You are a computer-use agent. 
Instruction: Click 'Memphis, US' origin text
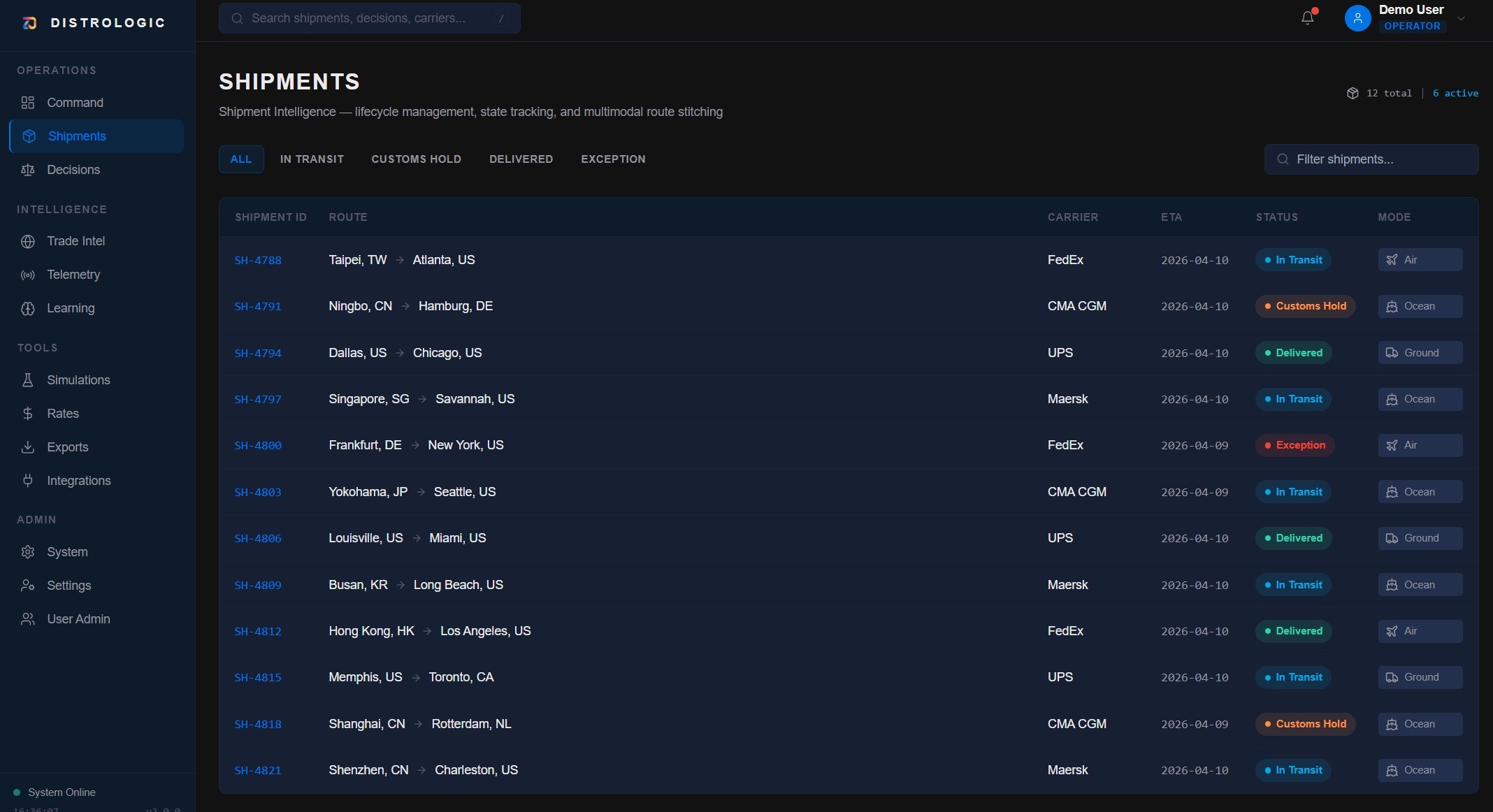click(365, 677)
